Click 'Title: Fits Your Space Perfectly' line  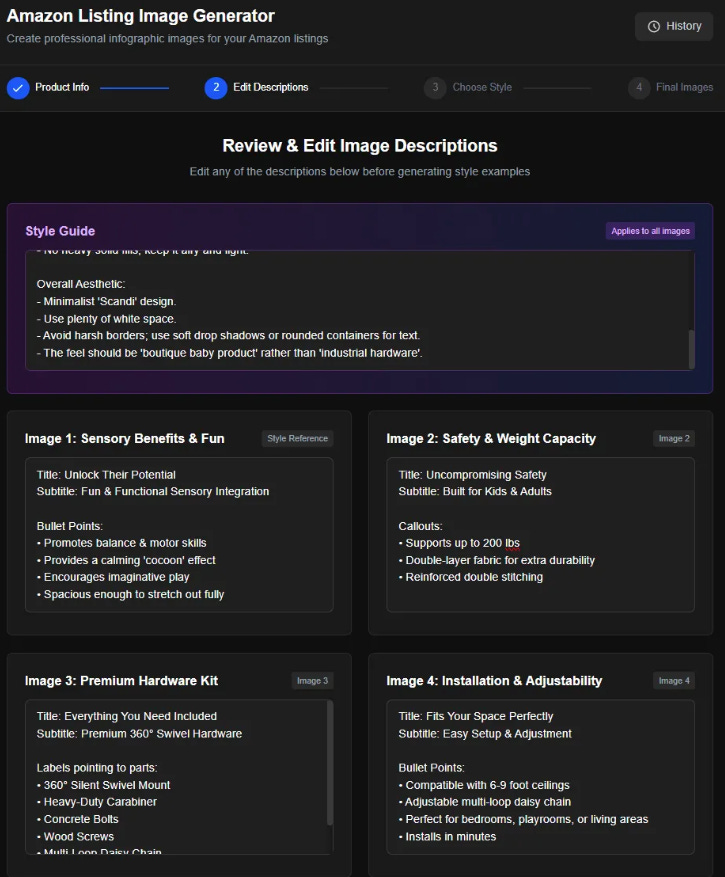tap(476, 716)
